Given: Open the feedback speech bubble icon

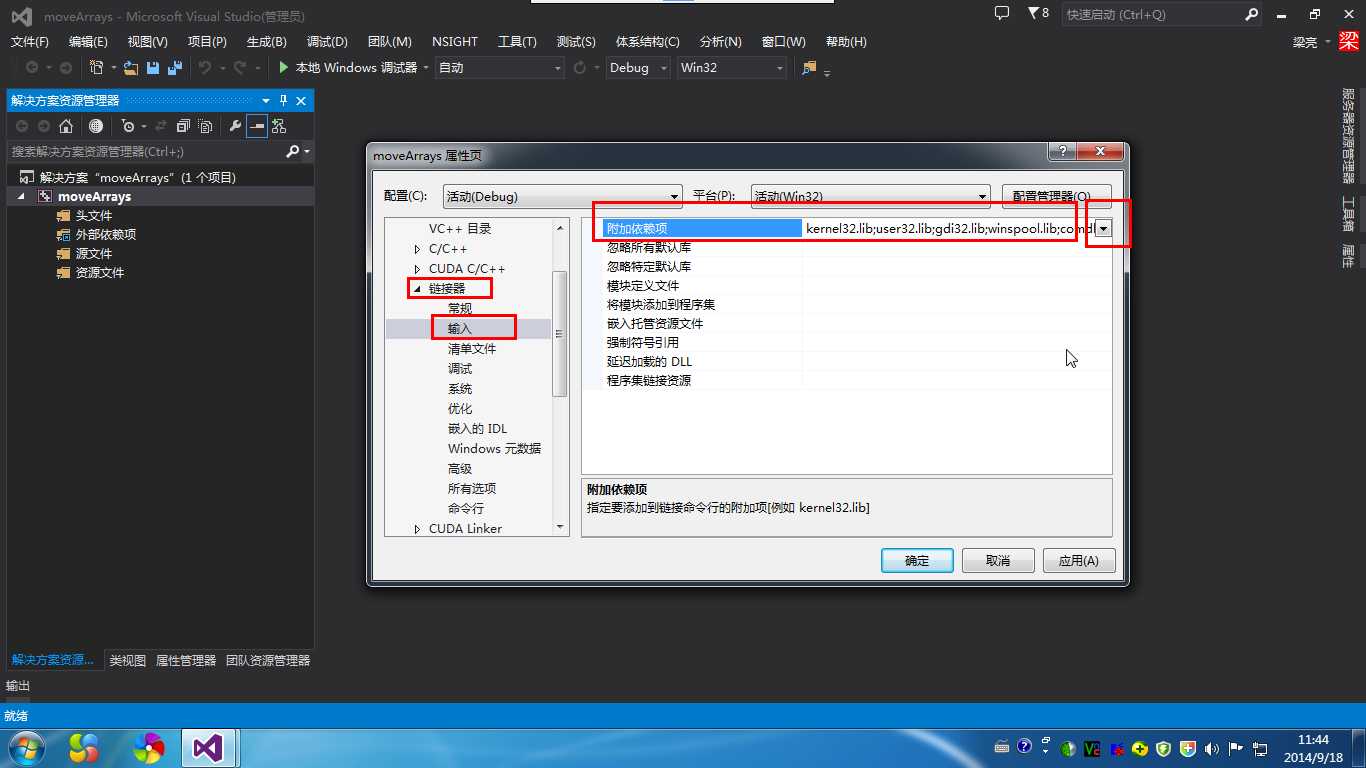Looking at the screenshot, I should 1002,14.
